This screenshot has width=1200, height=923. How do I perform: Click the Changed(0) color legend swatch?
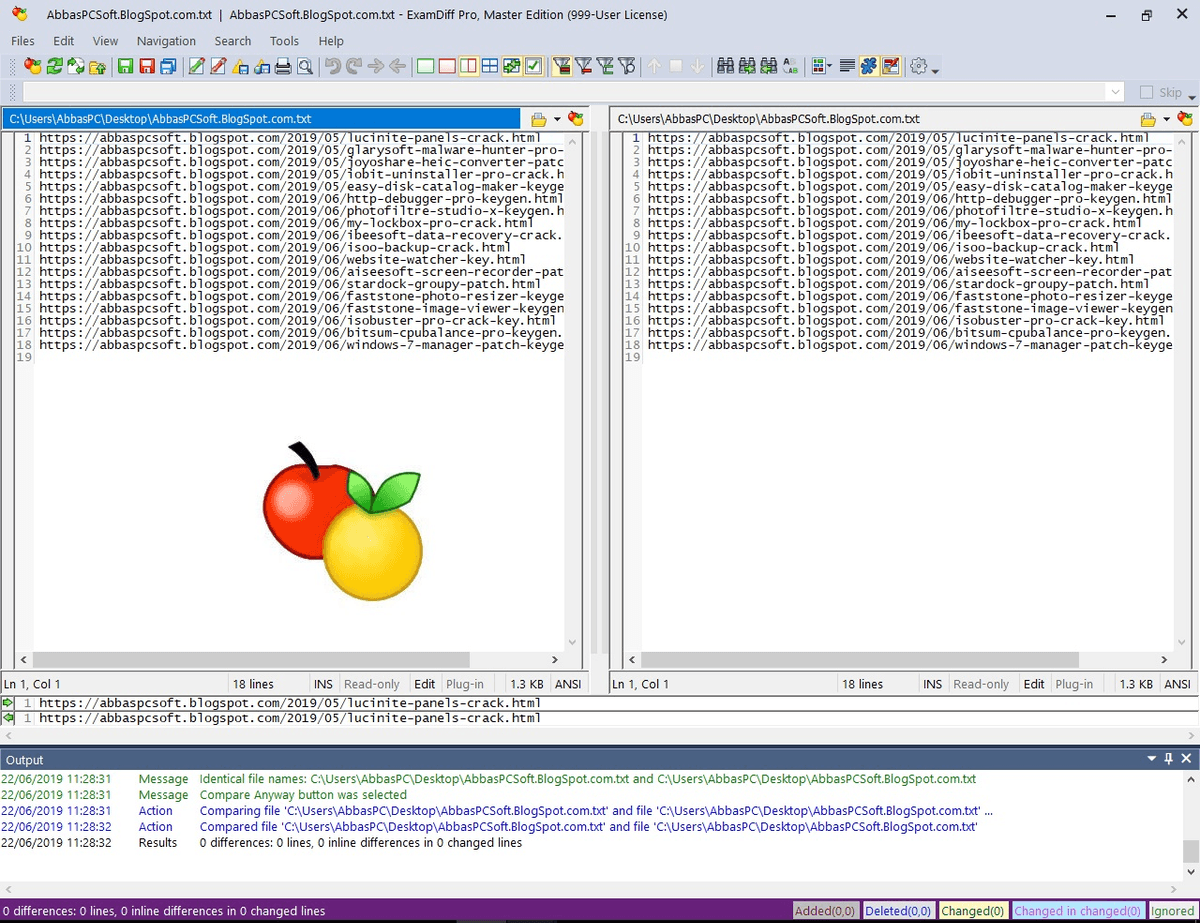(x=972, y=911)
